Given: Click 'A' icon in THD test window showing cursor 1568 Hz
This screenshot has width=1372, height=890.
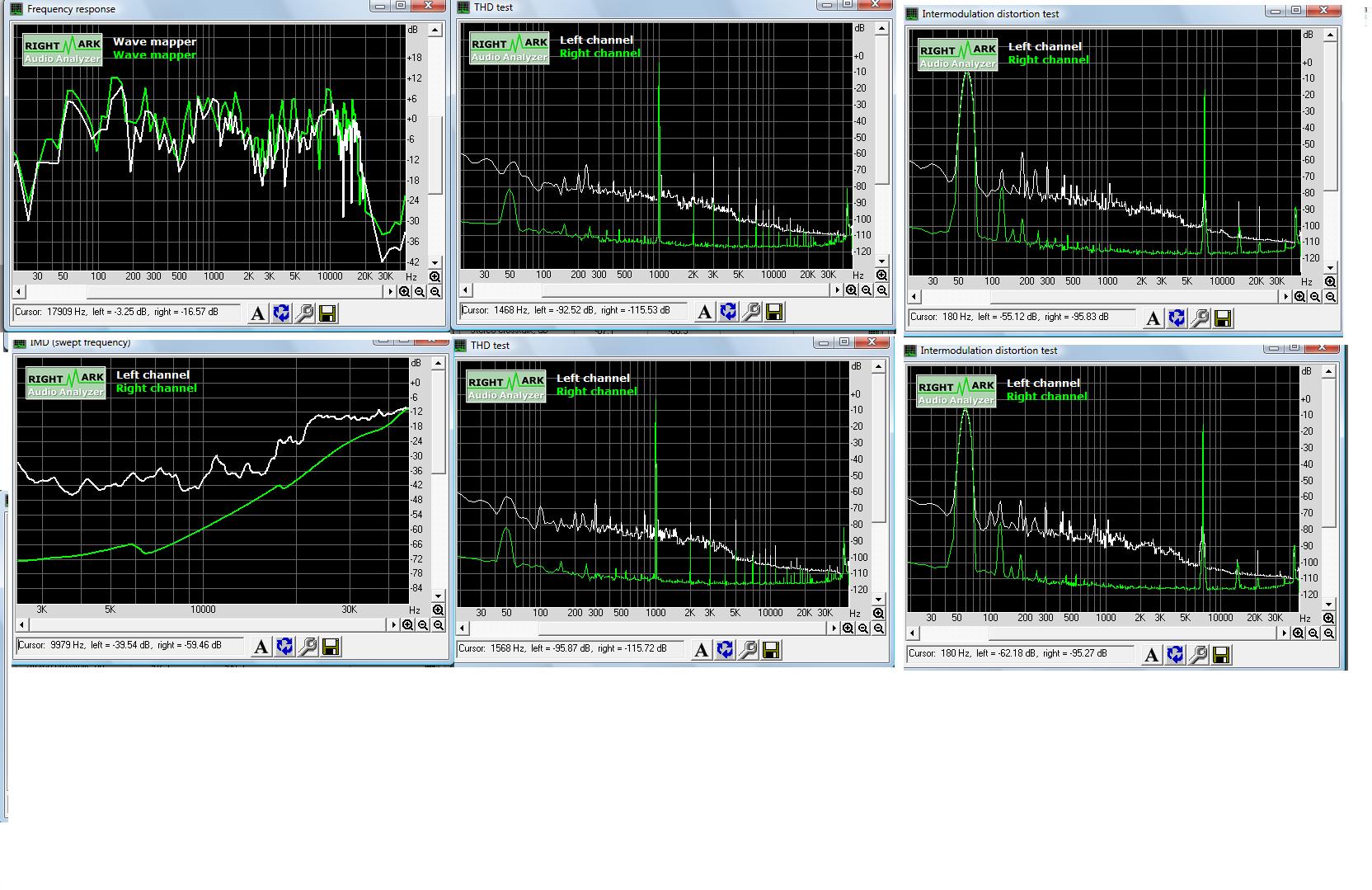Looking at the screenshot, I should point(701,650).
